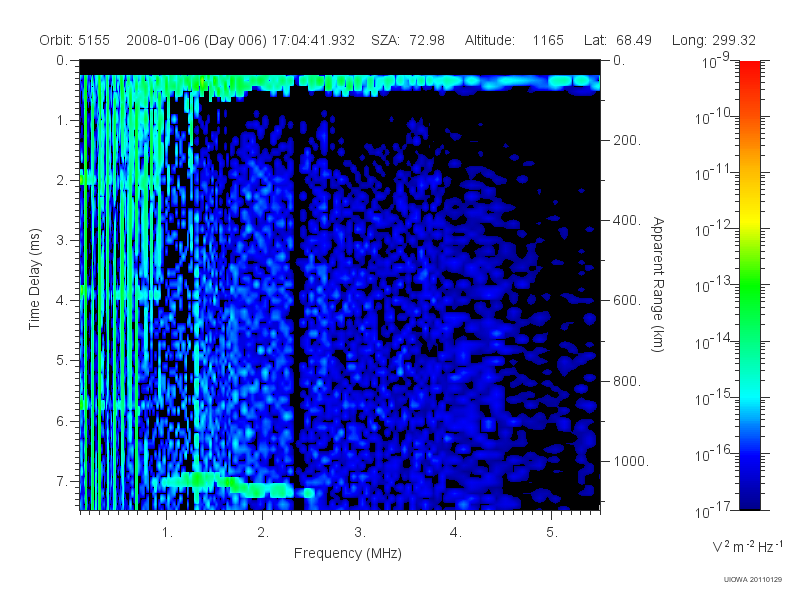Click the '600.' apparent range tick label

(x=627, y=301)
